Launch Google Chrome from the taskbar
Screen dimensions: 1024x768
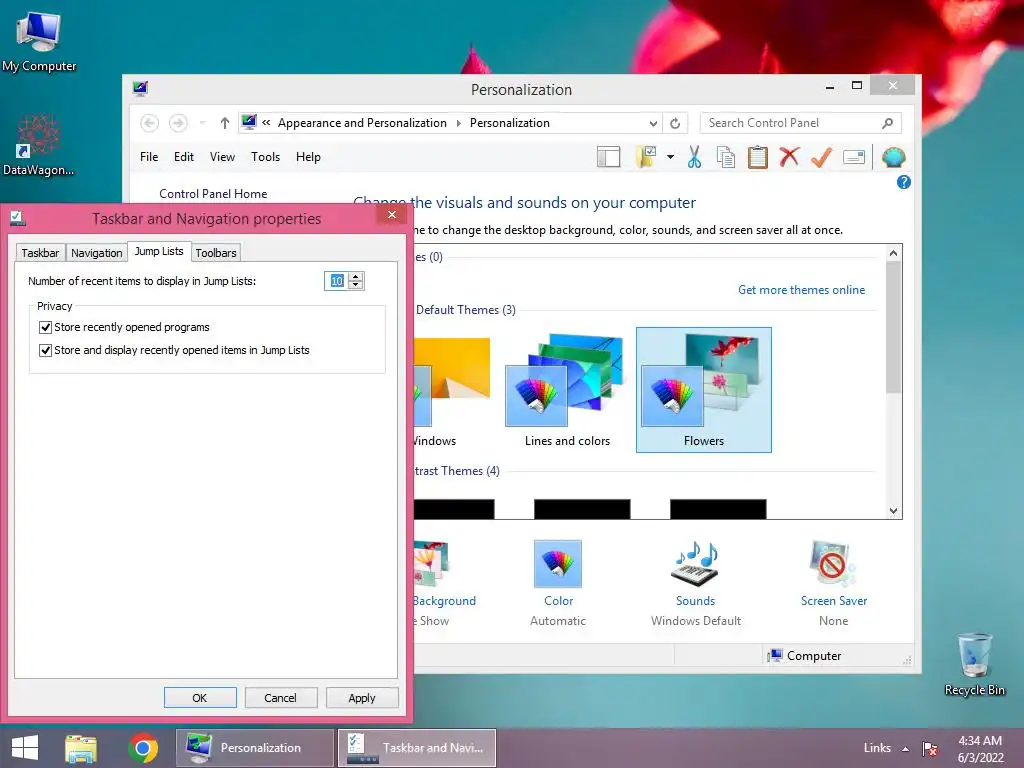(143, 748)
